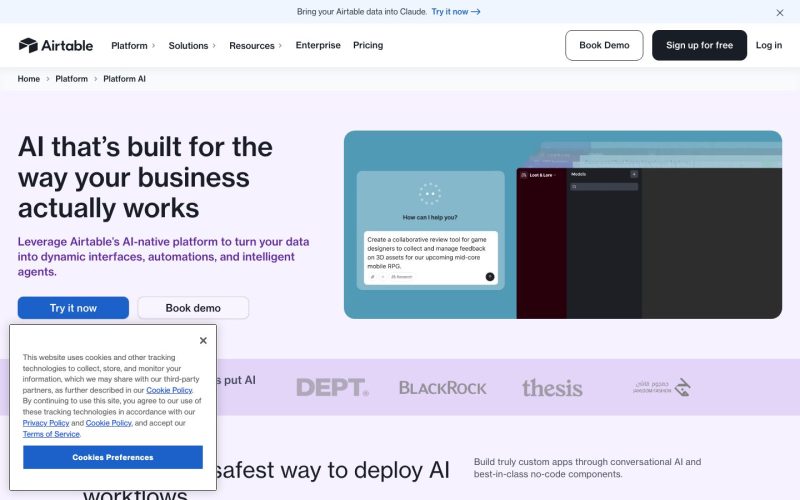Image resolution: width=800 pixels, height=500 pixels.
Task: Open the Privacy Policy link
Action: click(46, 423)
